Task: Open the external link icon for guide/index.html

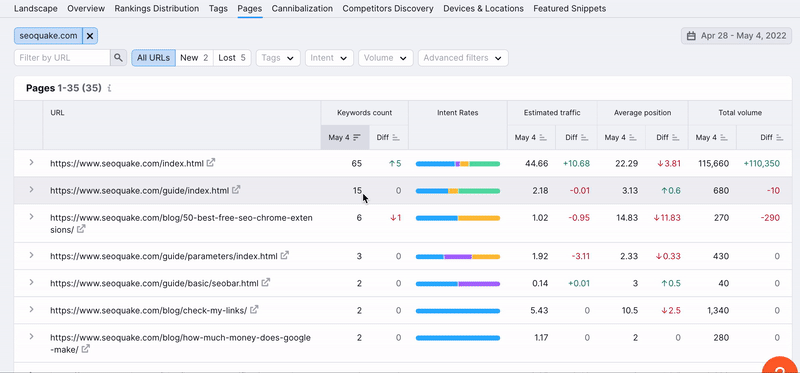Action: tap(236, 190)
